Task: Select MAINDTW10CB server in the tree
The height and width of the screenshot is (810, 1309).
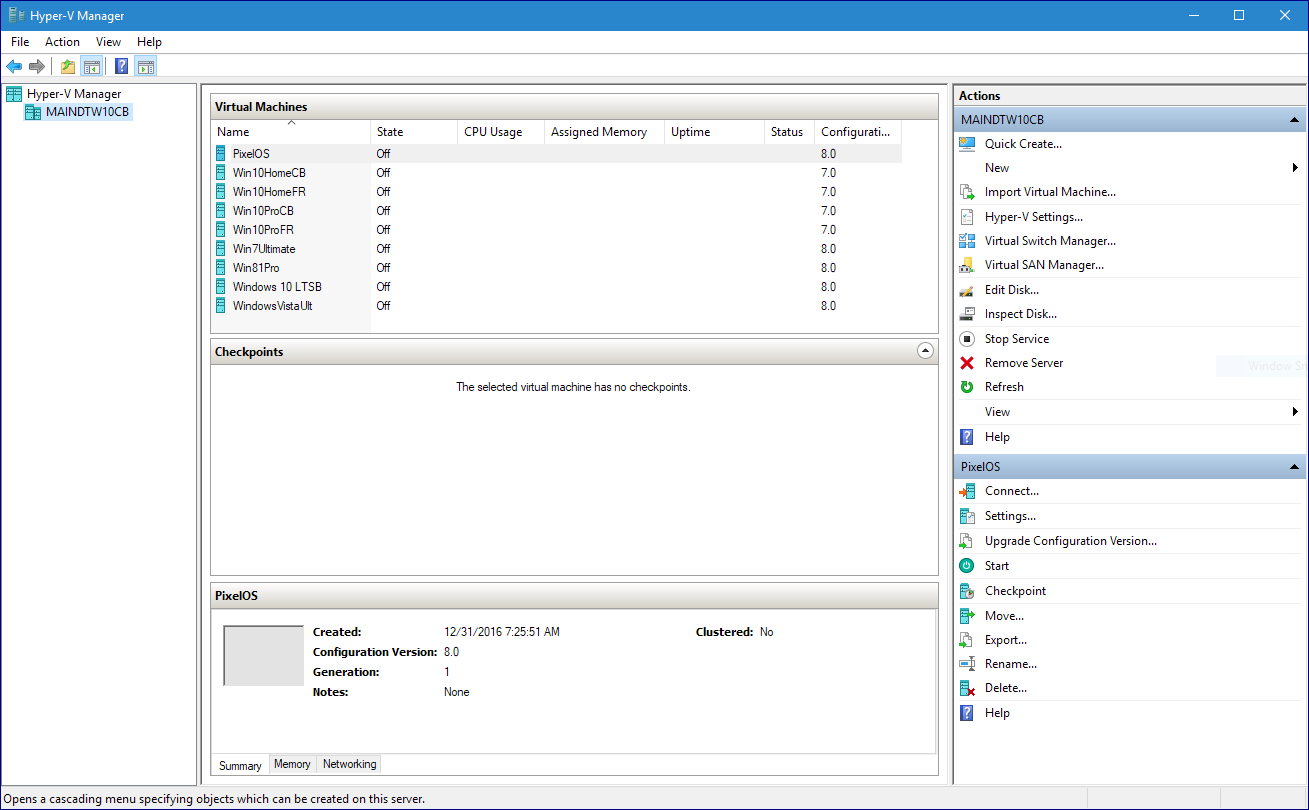Action: (87, 112)
